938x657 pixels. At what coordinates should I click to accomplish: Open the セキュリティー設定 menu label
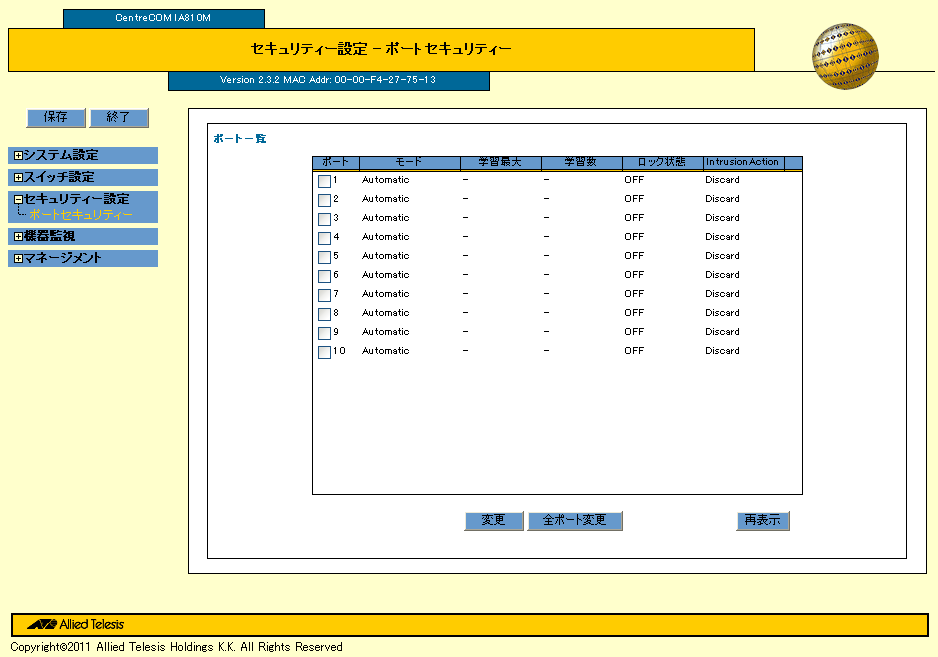click(76, 199)
